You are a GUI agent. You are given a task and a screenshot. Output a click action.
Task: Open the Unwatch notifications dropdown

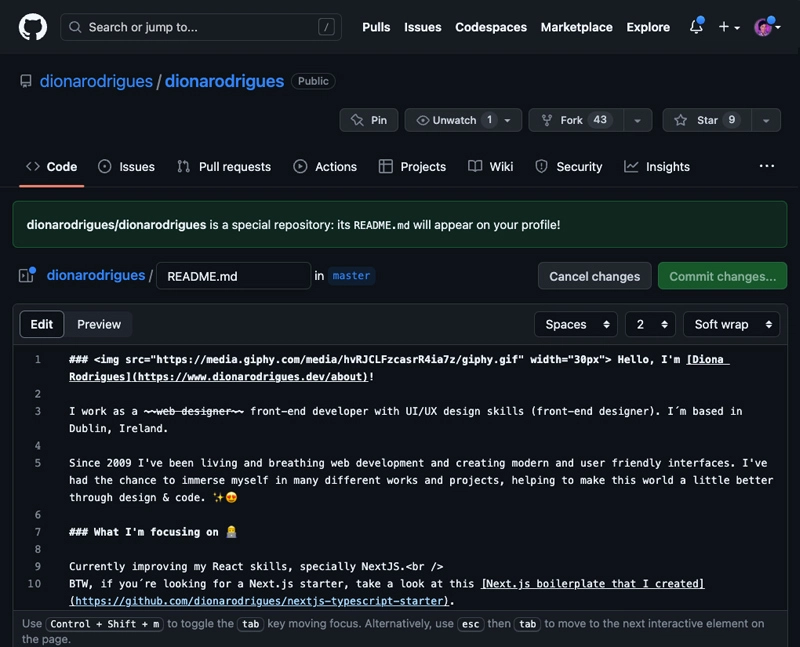pyautogui.click(x=463, y=120)
